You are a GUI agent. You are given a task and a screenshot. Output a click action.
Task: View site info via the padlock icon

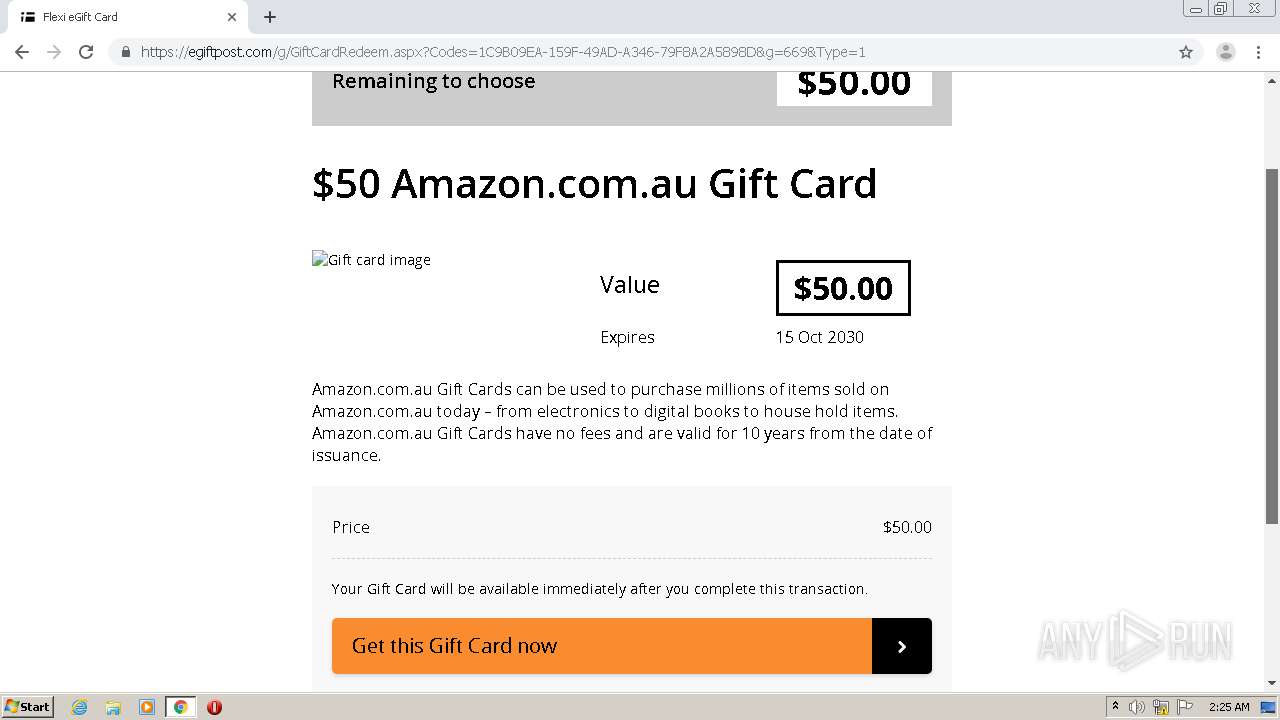(126, 52)
